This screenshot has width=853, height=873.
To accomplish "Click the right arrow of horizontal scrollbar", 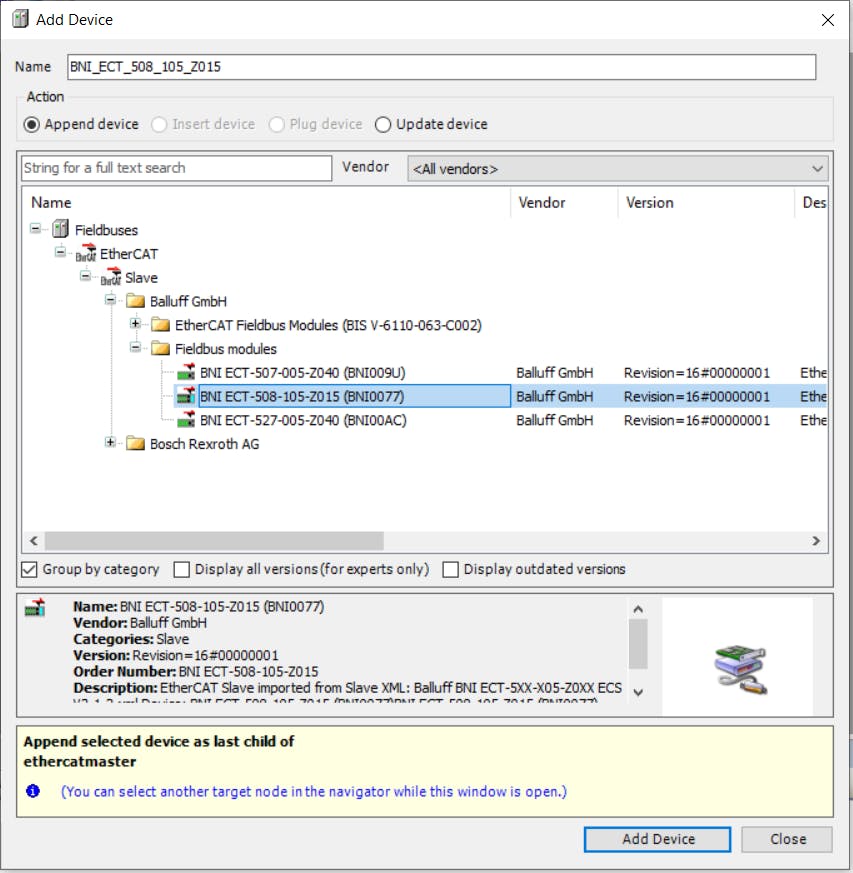I will (x=816, y=541).
